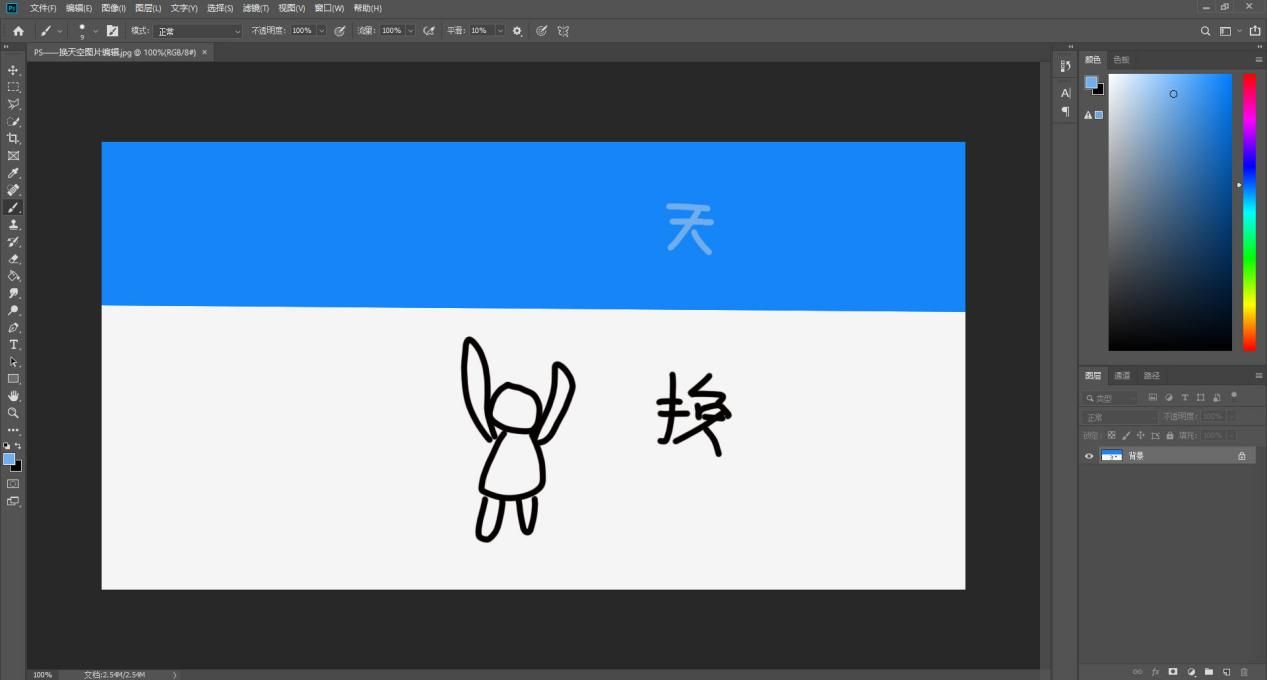
Task: Add a layer mask via bottom icon
Action: point(1173,672)
